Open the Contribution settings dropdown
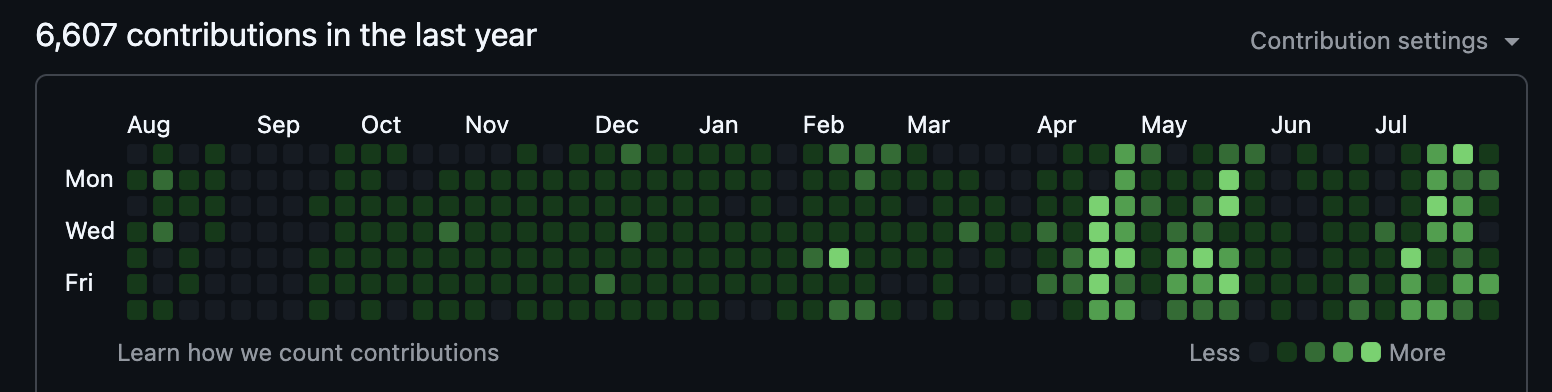The height and width of the screenshot is (392, 1552). (1385, 41)
